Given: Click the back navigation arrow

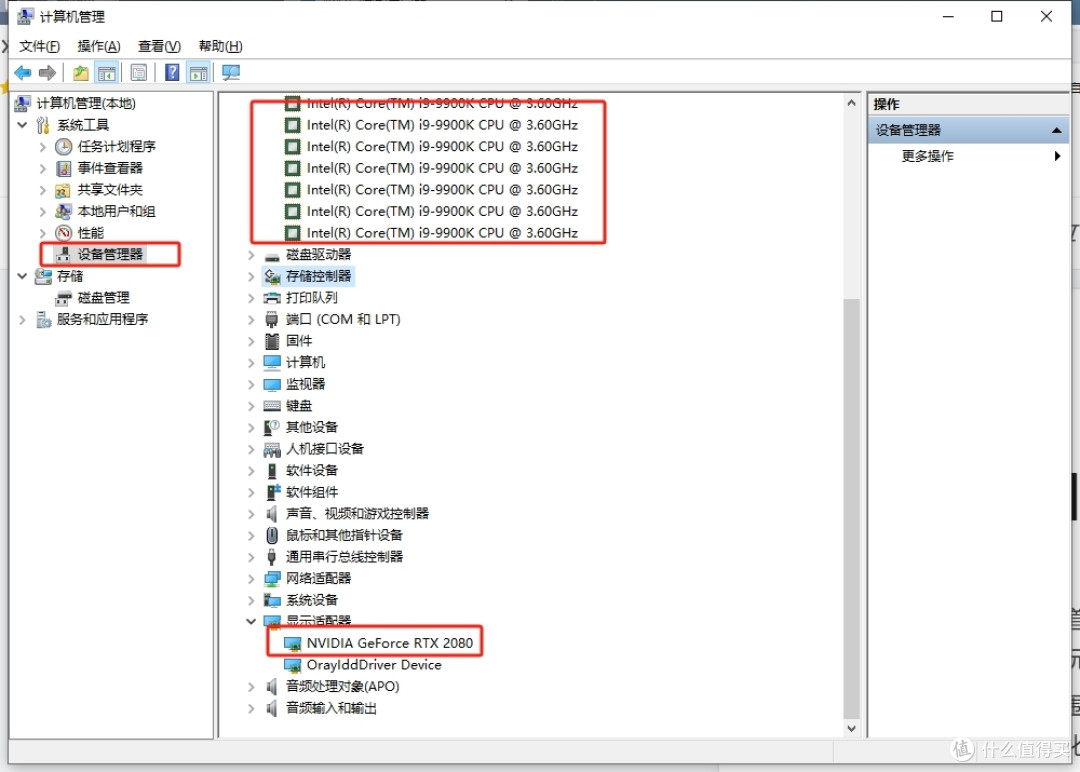Looking at the screenshot, I should click(x=23, y=71).
